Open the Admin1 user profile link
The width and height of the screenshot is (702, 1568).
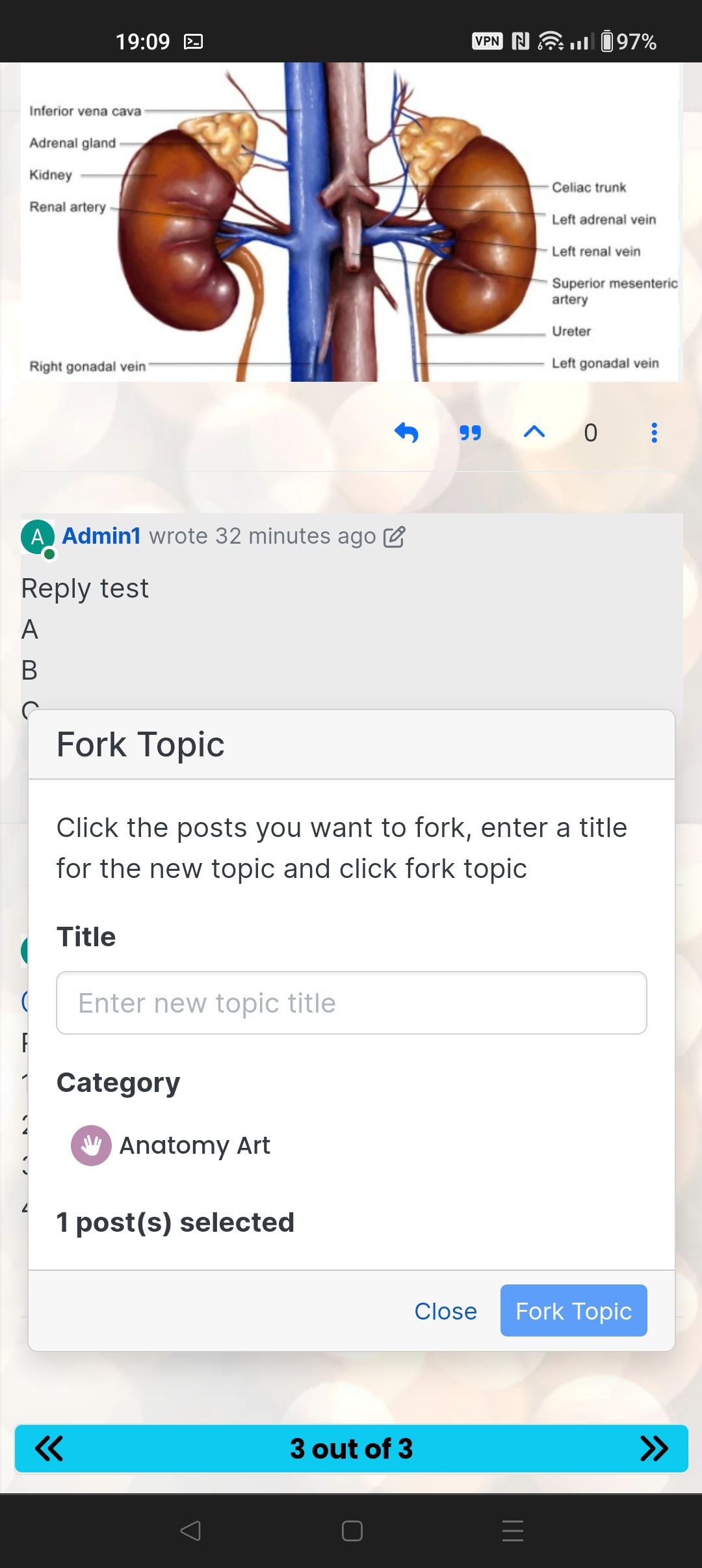point(101,536)
